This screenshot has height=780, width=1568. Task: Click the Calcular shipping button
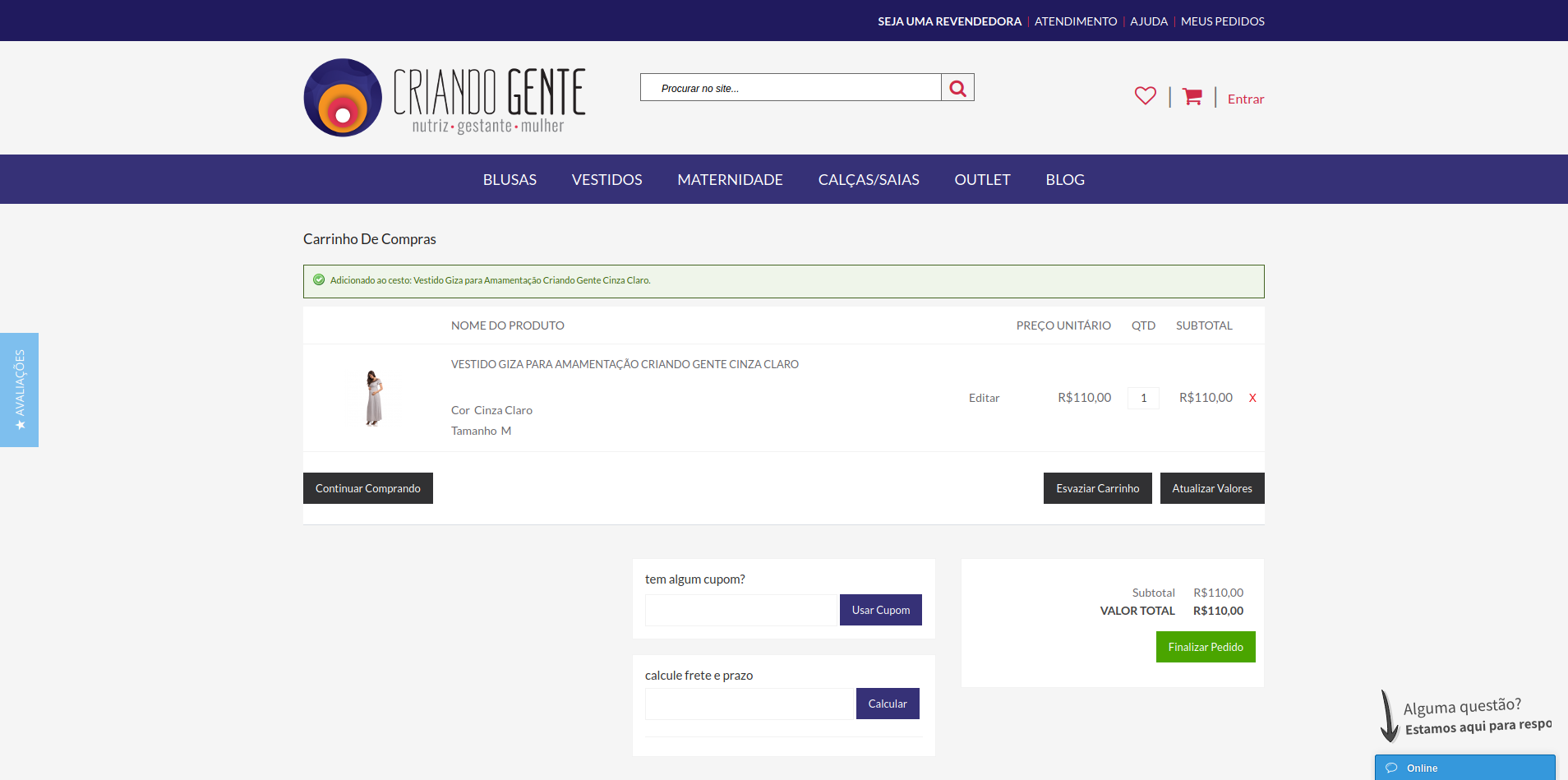coord(888,704)
